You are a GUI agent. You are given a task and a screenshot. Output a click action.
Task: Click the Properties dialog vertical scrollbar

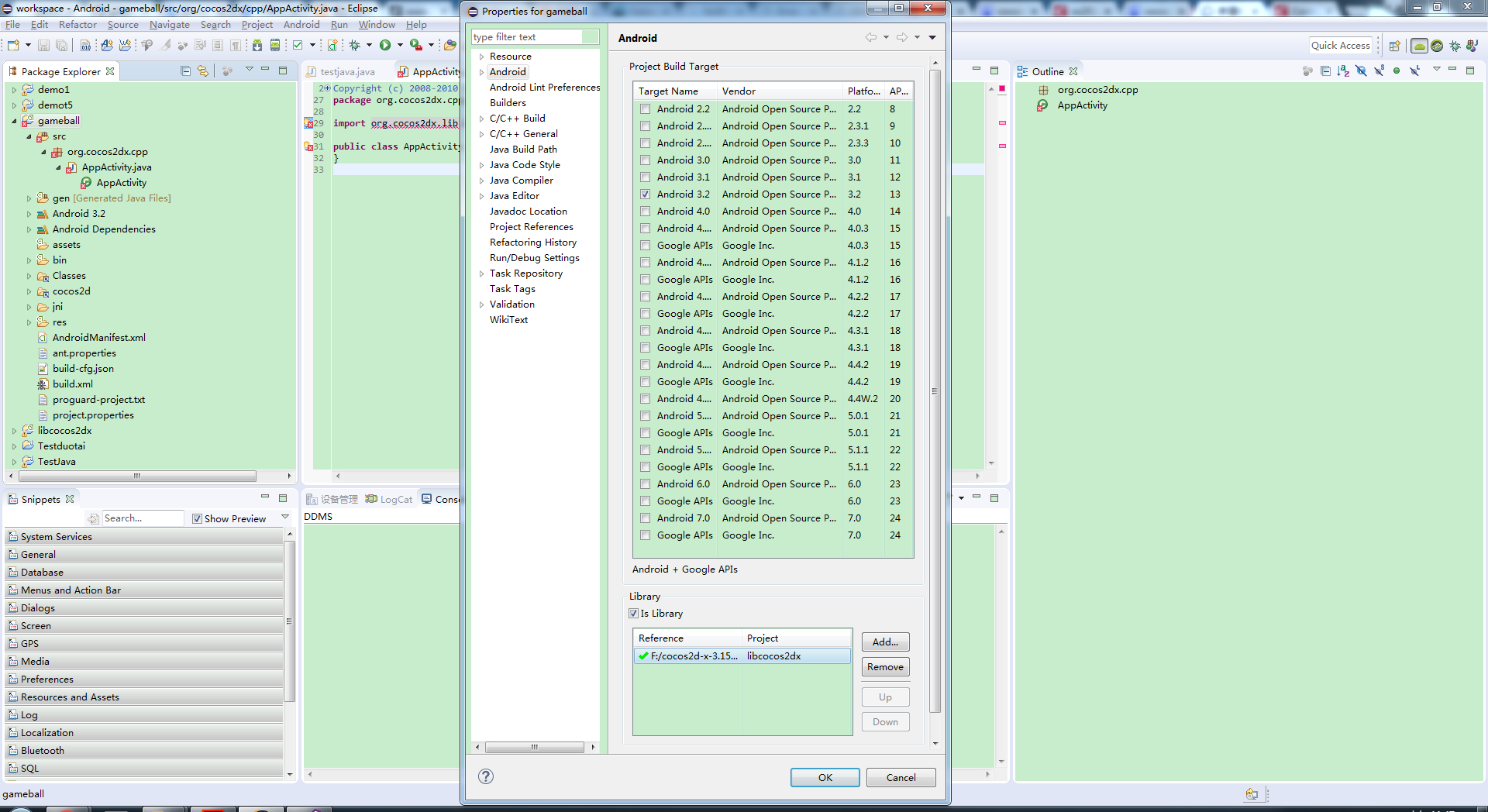pyautogui.click(x=935, y=391)
